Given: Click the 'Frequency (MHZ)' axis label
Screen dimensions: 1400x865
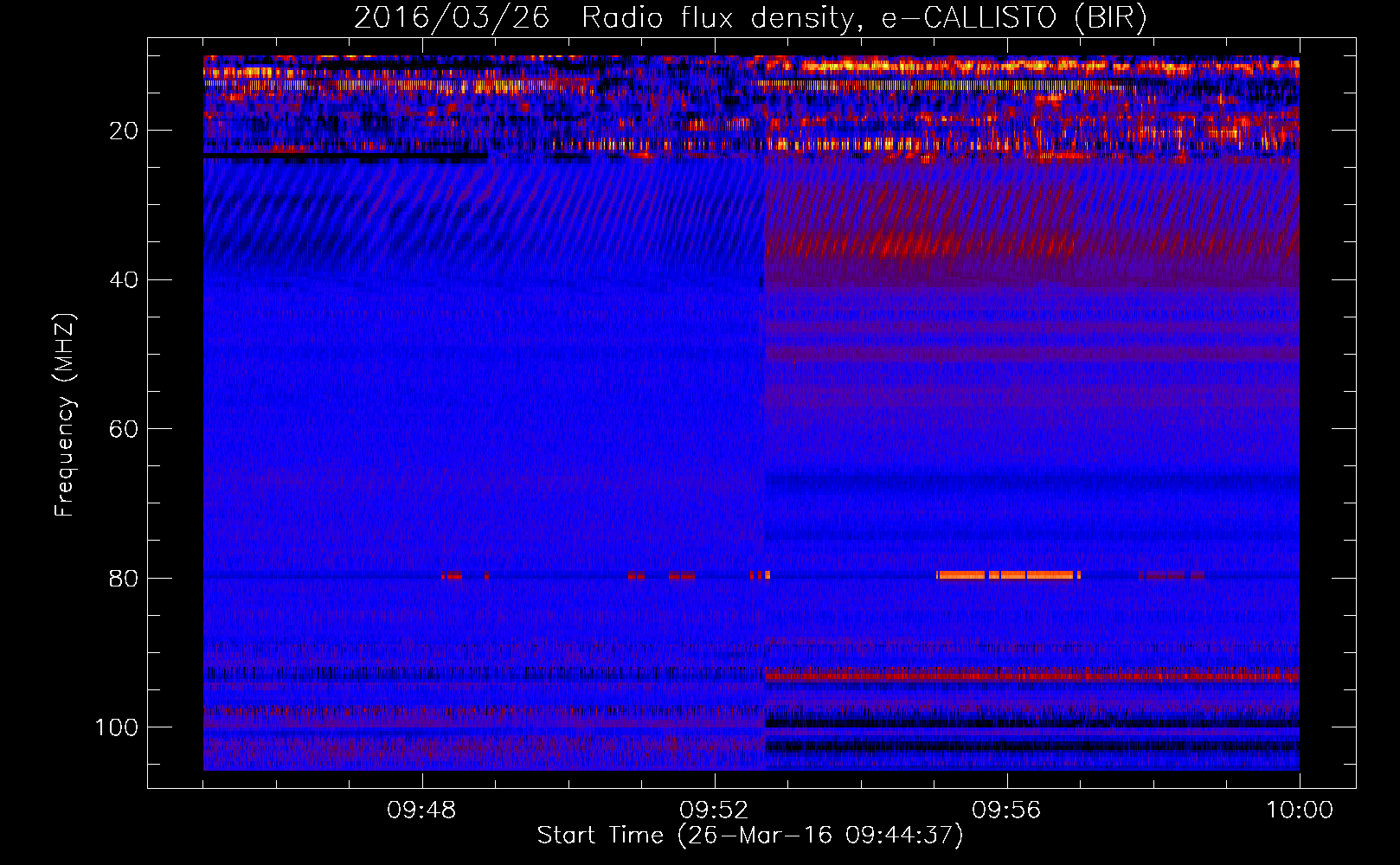Looking at the screenshot, I should [65, 415].
